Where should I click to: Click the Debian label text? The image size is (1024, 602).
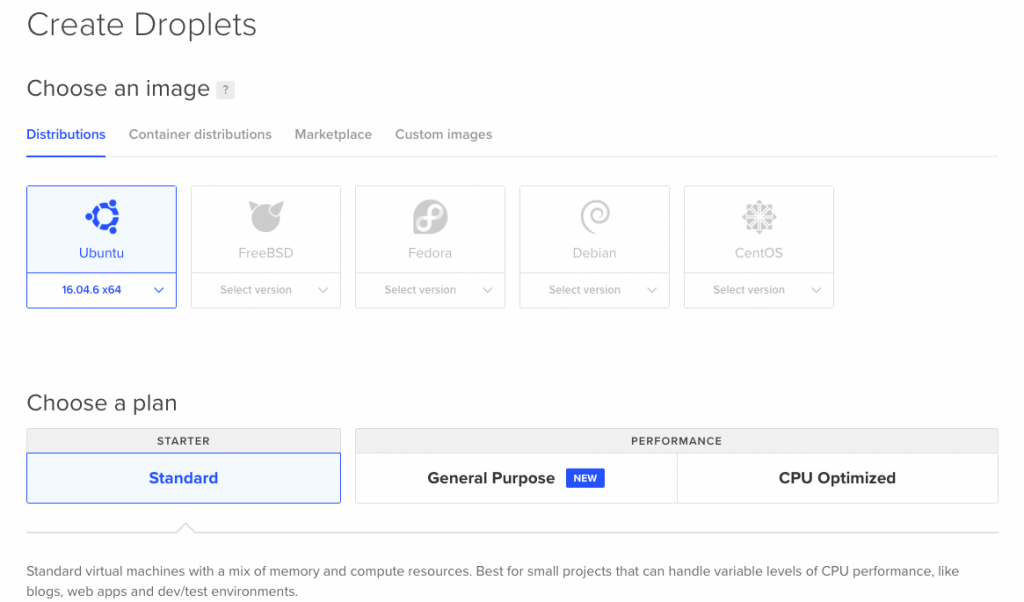594,253
